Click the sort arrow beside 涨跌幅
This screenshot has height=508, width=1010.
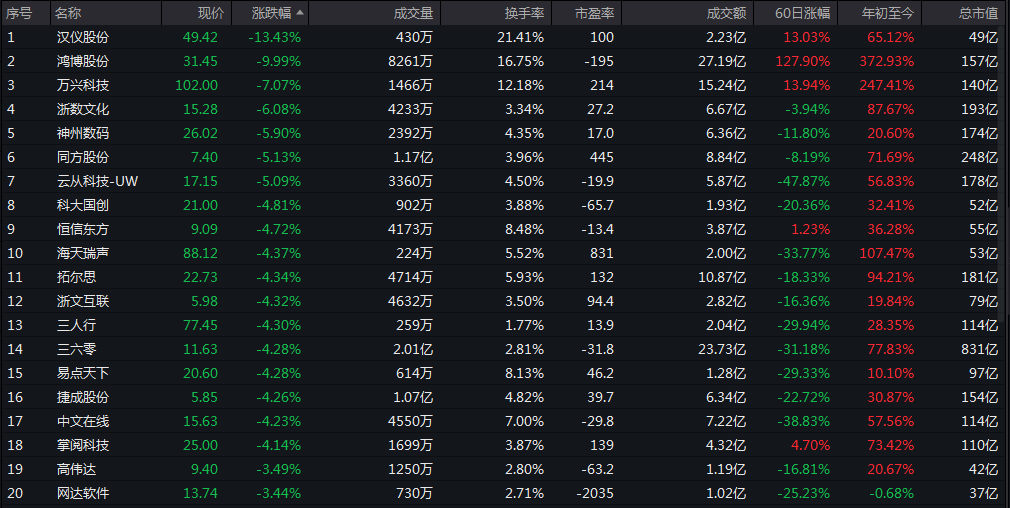pyautogui.click(x=300, y=12)
